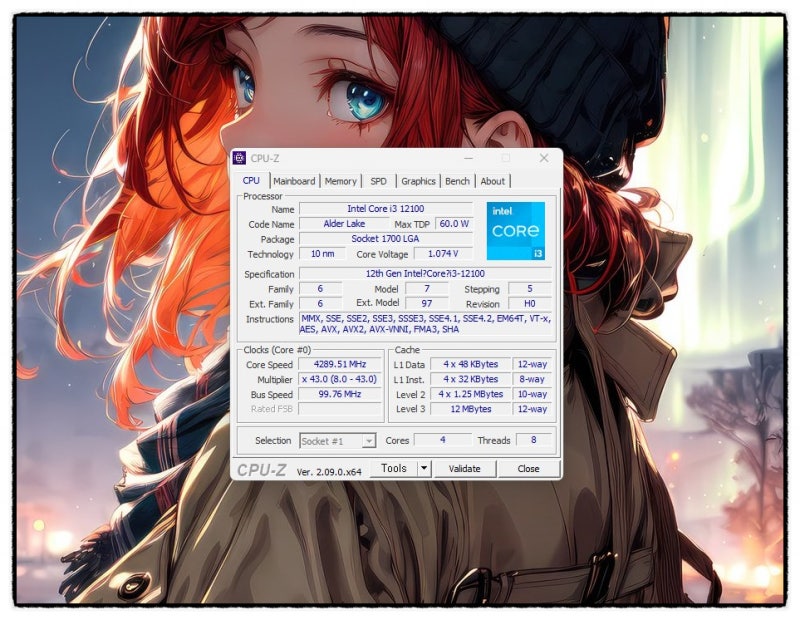Click the Revision value 'H0'
The image size is (800, 620).
pos(530,304)
